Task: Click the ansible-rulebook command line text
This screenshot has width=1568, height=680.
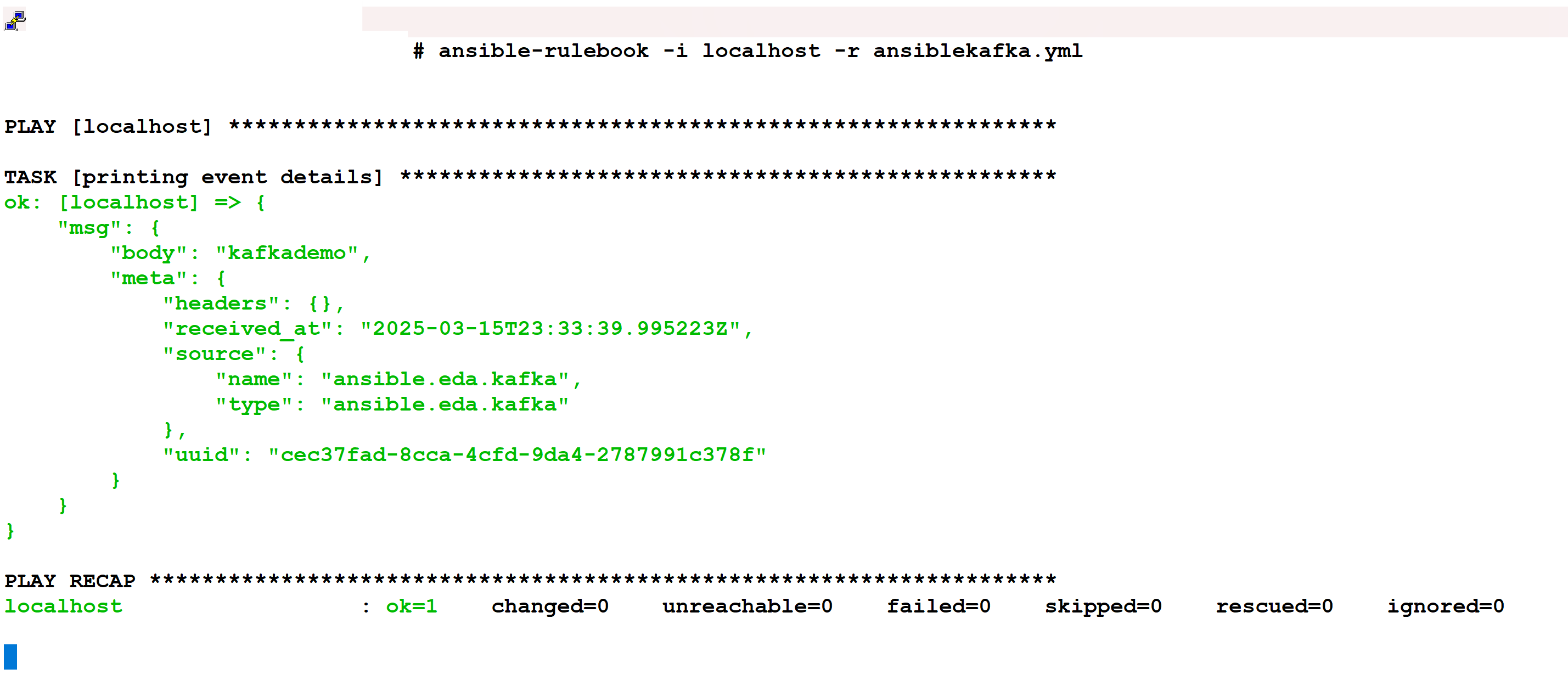Action: click(x=748, y=51)
